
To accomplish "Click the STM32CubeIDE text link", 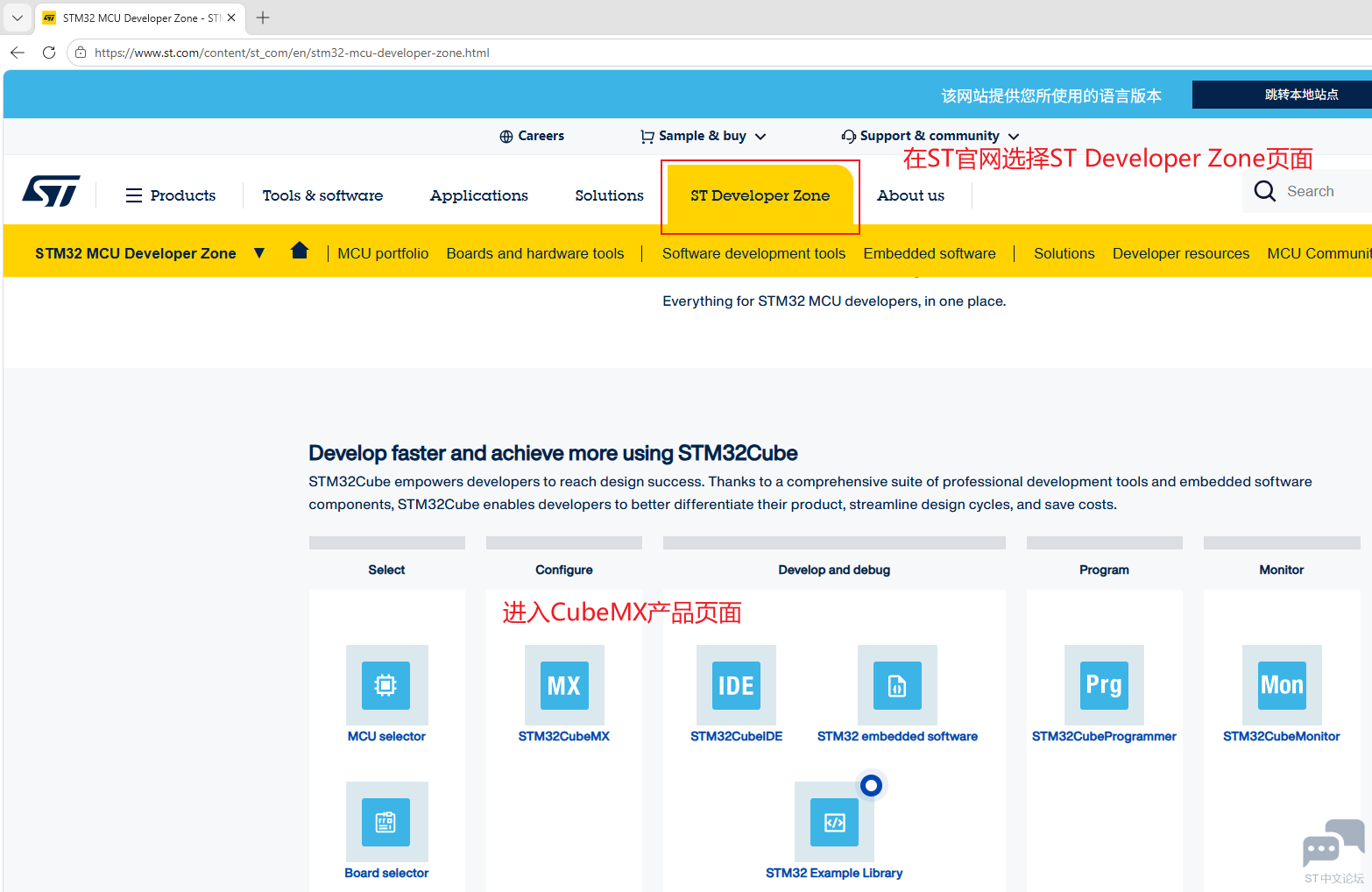I will [x=736, y=736].
